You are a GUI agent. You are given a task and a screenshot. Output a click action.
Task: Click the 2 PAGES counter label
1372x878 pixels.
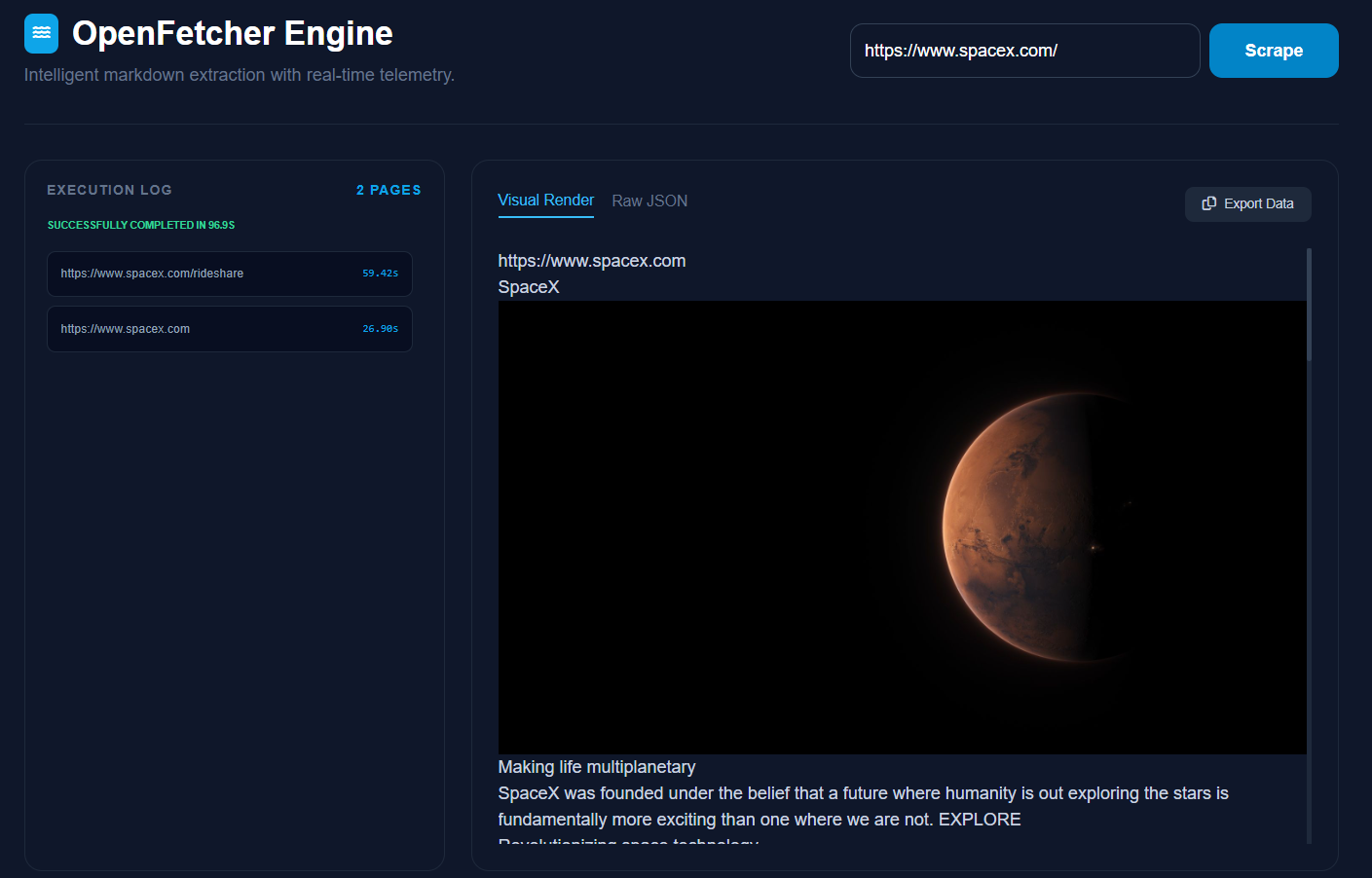click(389, 189)
